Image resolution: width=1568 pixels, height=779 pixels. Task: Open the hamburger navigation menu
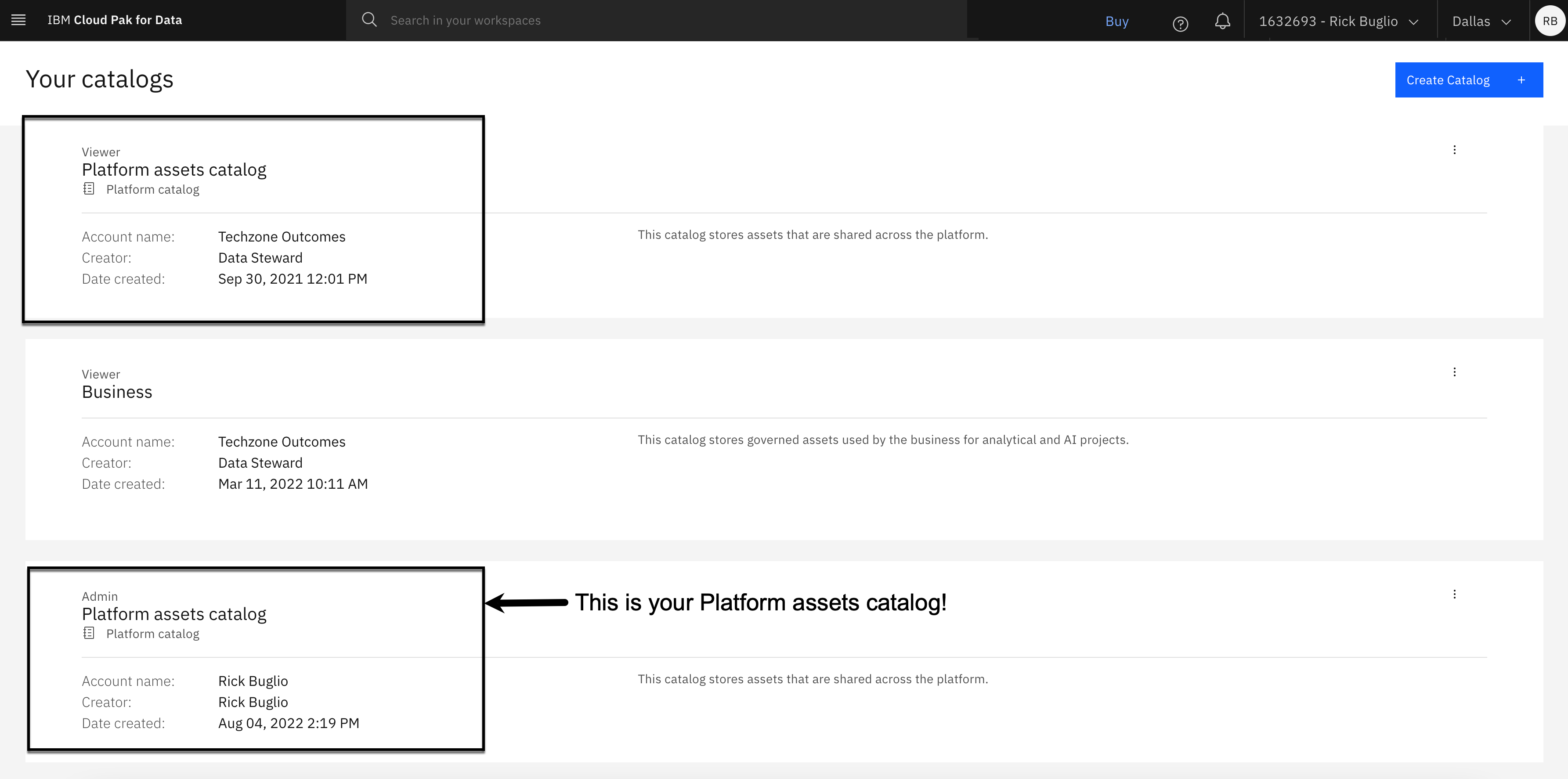click(18, 20)
